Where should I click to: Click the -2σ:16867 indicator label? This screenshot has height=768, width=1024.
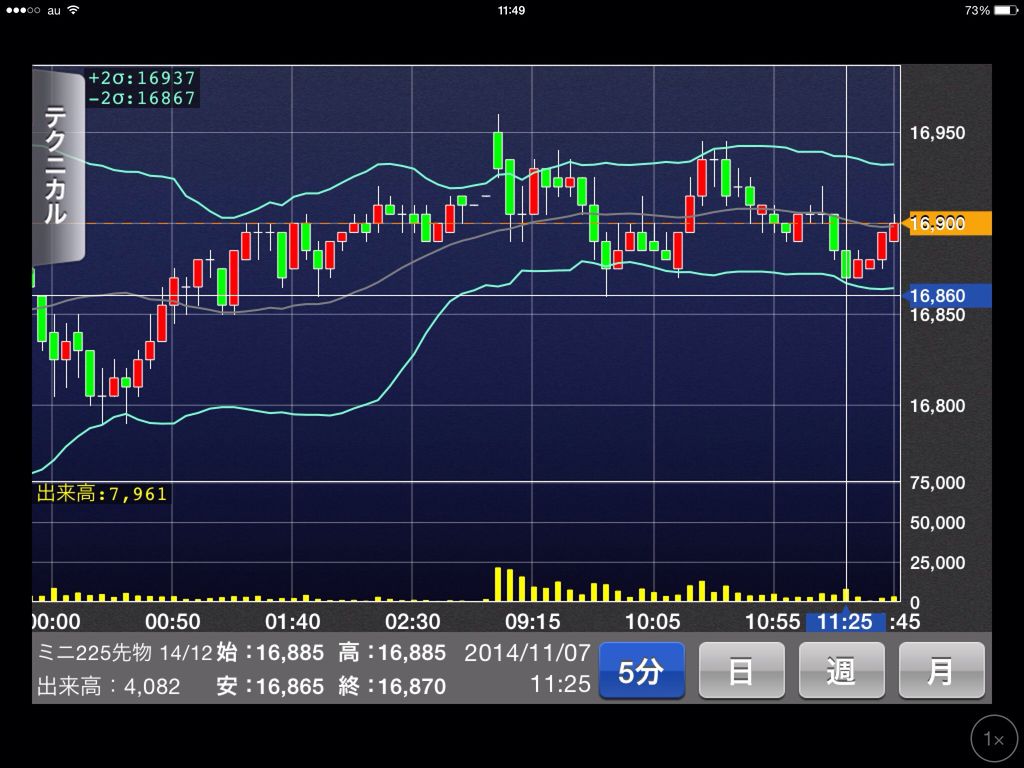[x=141, y=98]
